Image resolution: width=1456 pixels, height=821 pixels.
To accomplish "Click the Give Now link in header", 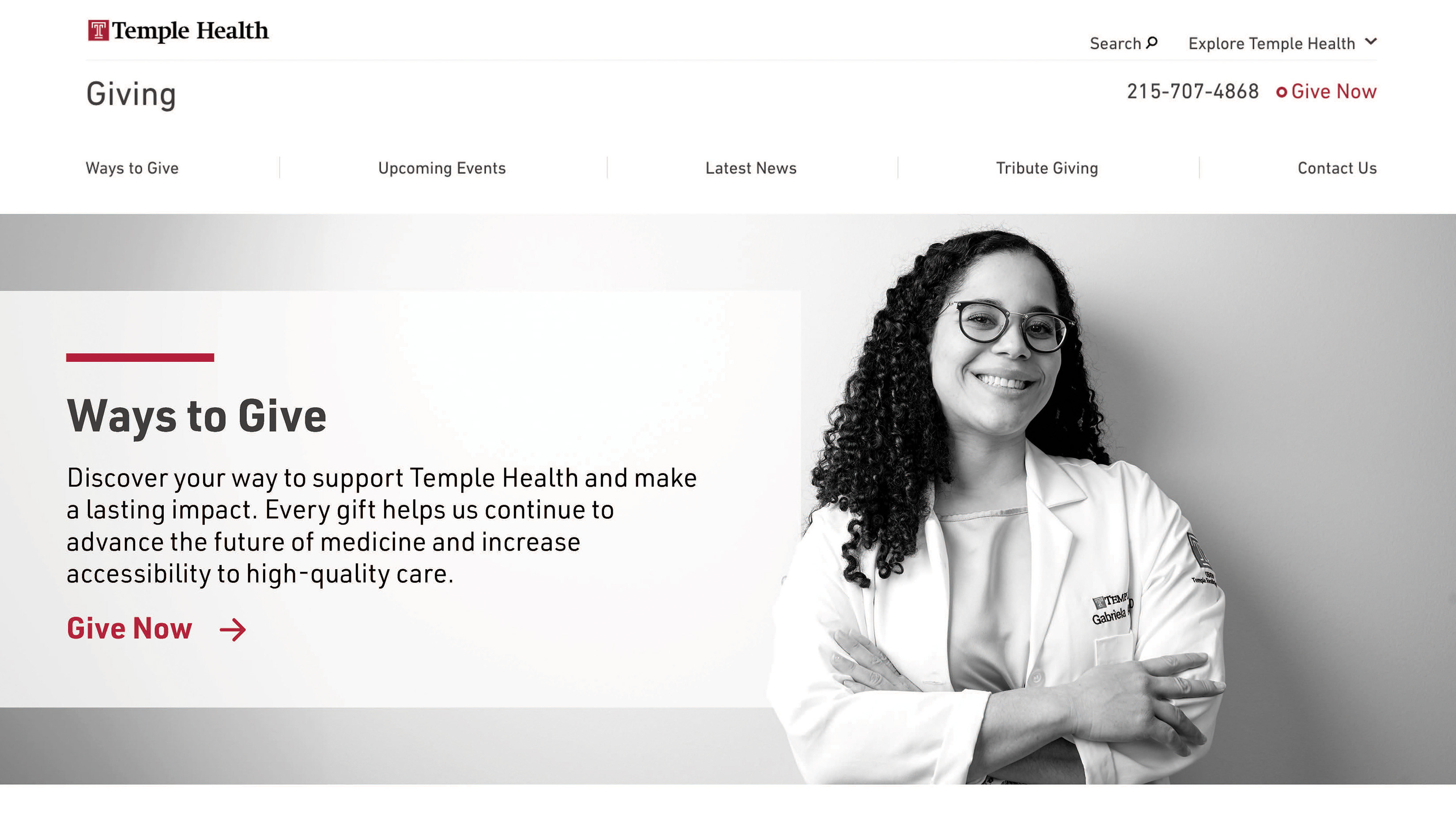I will pos(1333,91).
